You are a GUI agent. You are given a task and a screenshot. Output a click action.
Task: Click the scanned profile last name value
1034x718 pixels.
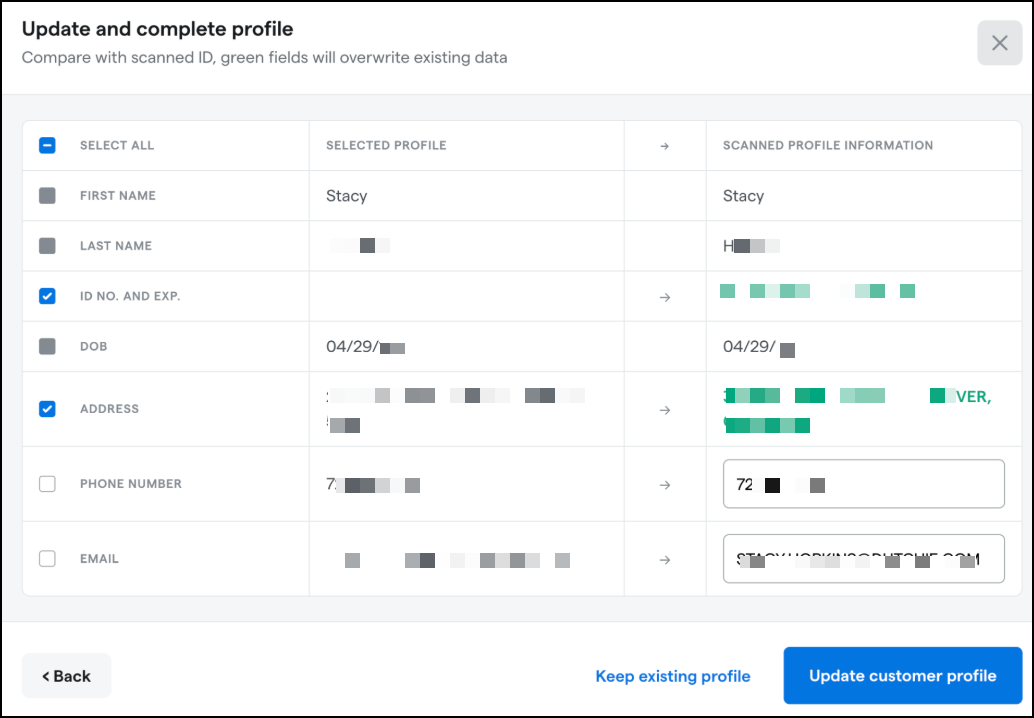[751, 246]
